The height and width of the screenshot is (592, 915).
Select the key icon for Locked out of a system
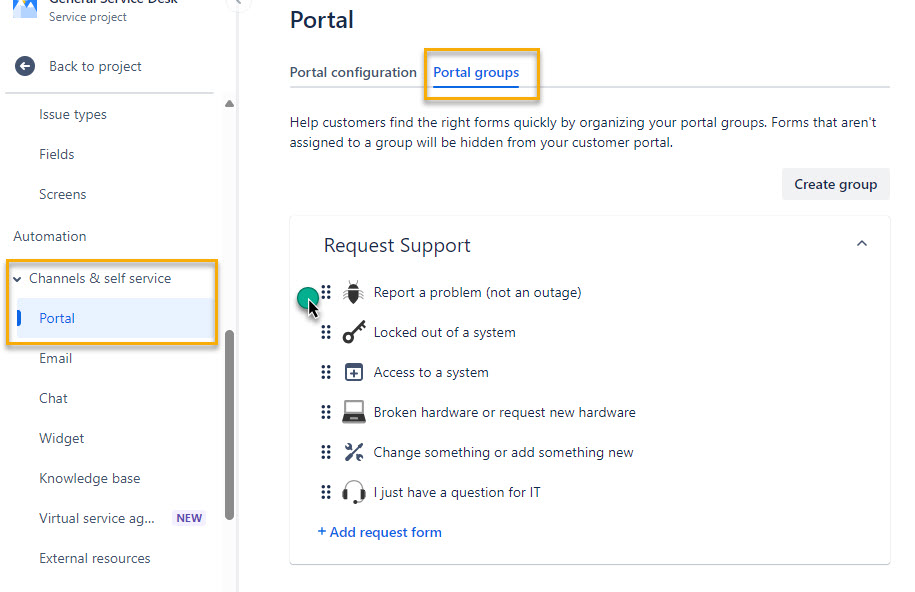tap(352, 332)
